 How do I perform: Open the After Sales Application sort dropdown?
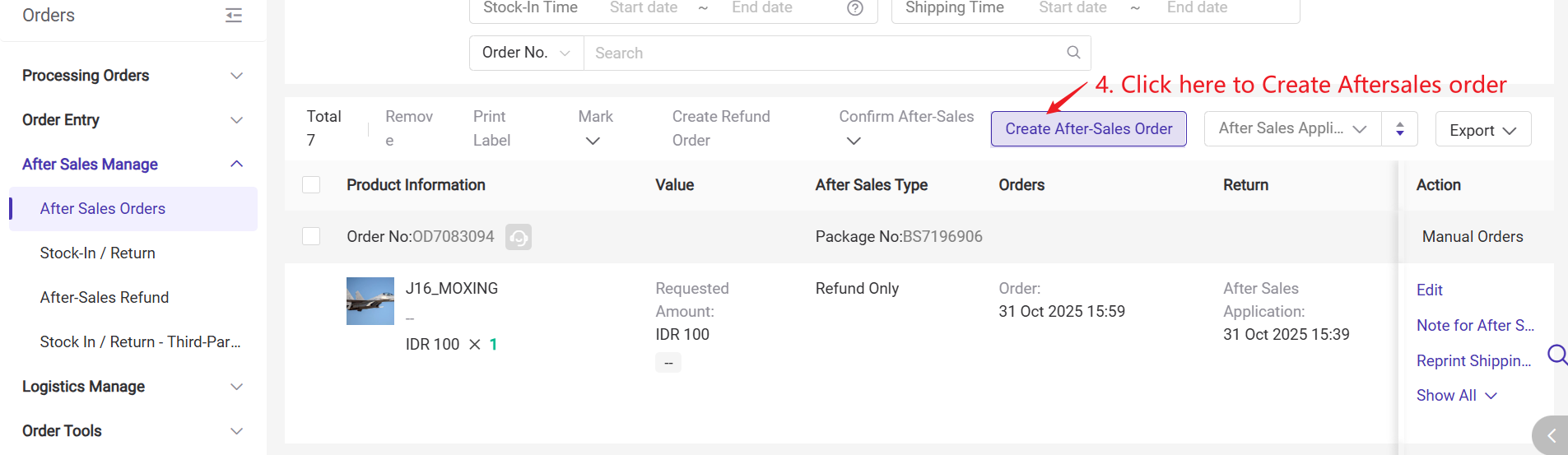click(1292, 129)
